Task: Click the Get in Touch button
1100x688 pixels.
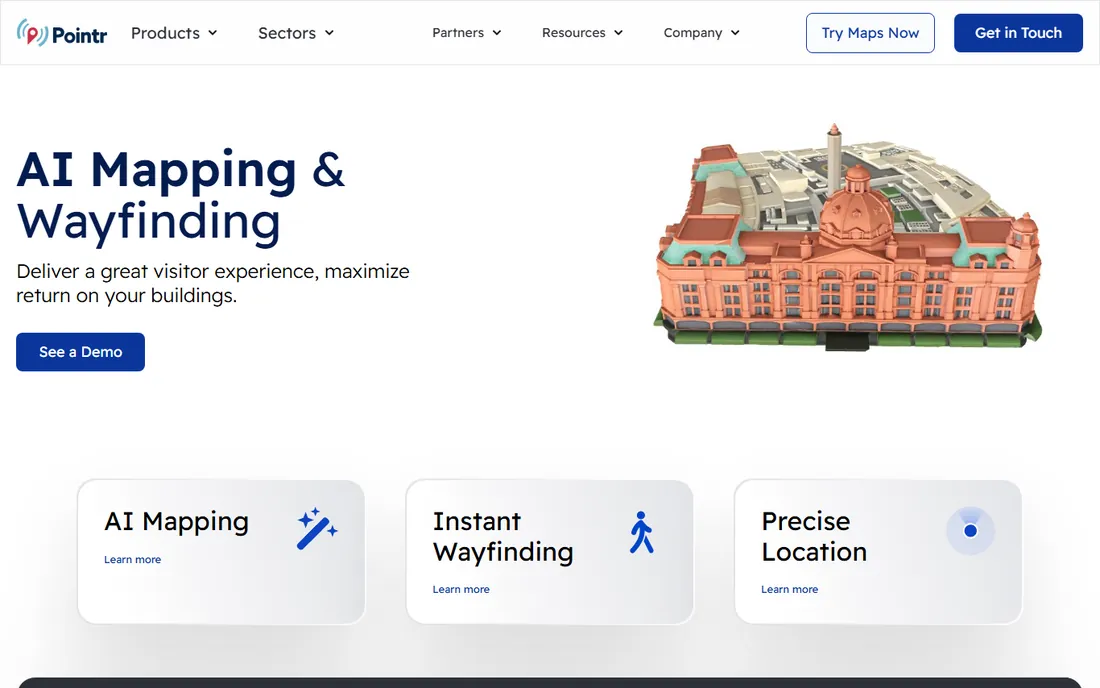Action: (1018, 33)
